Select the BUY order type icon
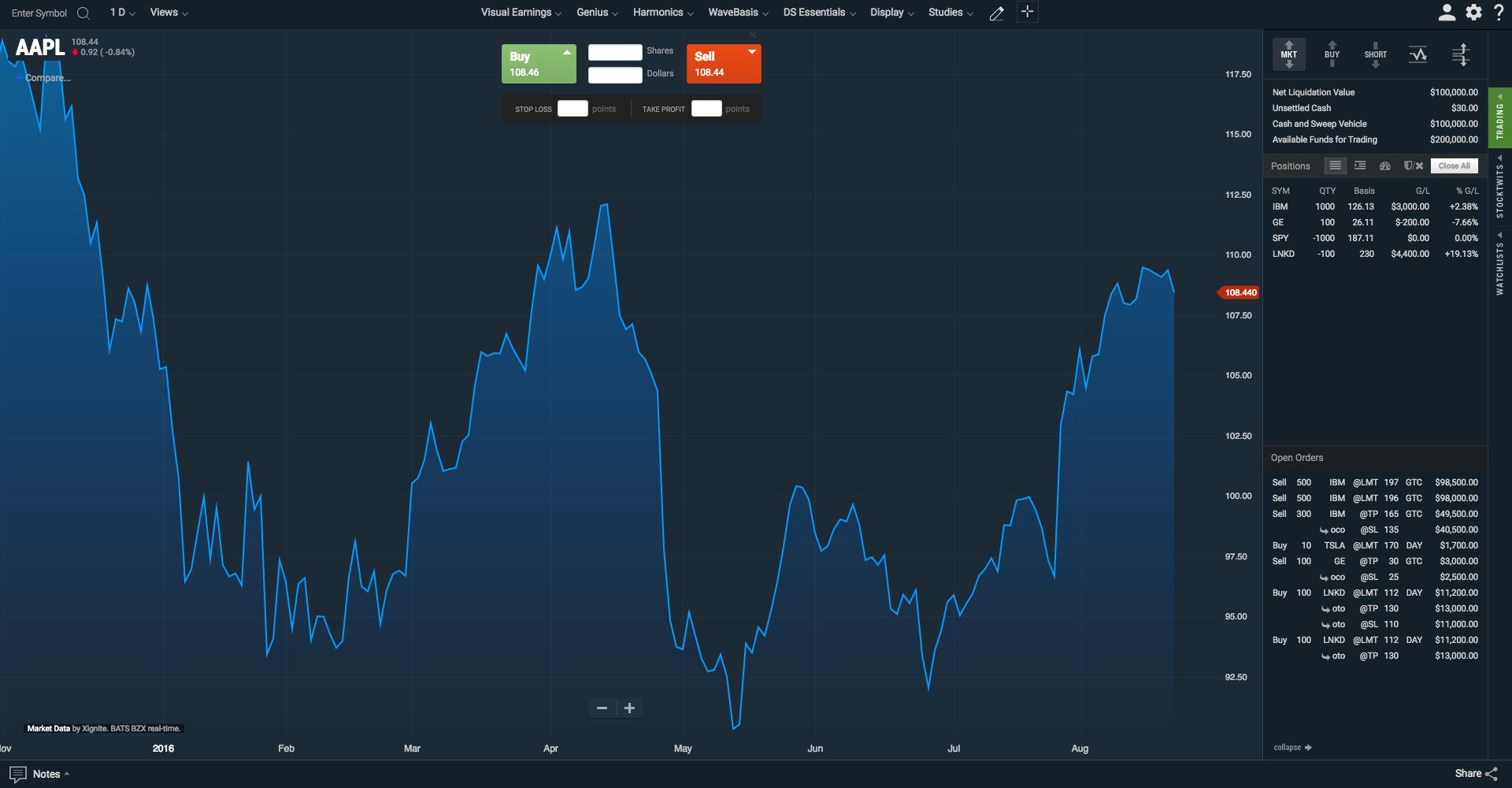Screen dimensions: 1512x788 (1332, 54)
